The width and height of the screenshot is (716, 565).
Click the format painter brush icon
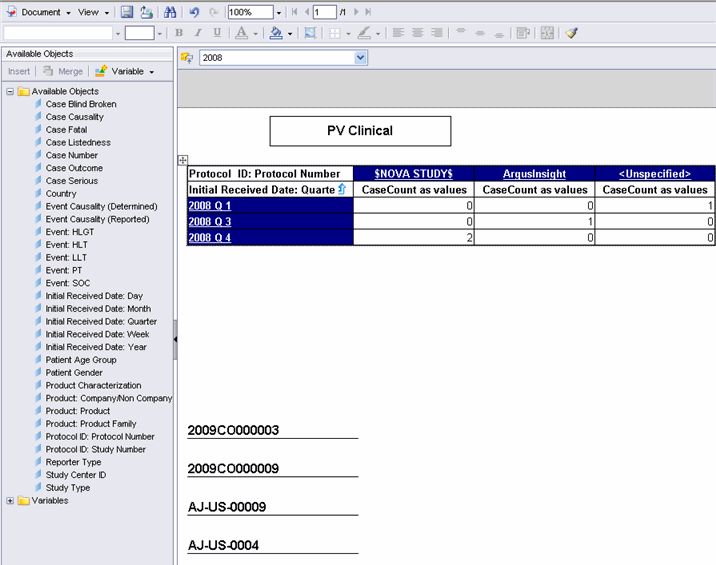click(x=571, y=33)
